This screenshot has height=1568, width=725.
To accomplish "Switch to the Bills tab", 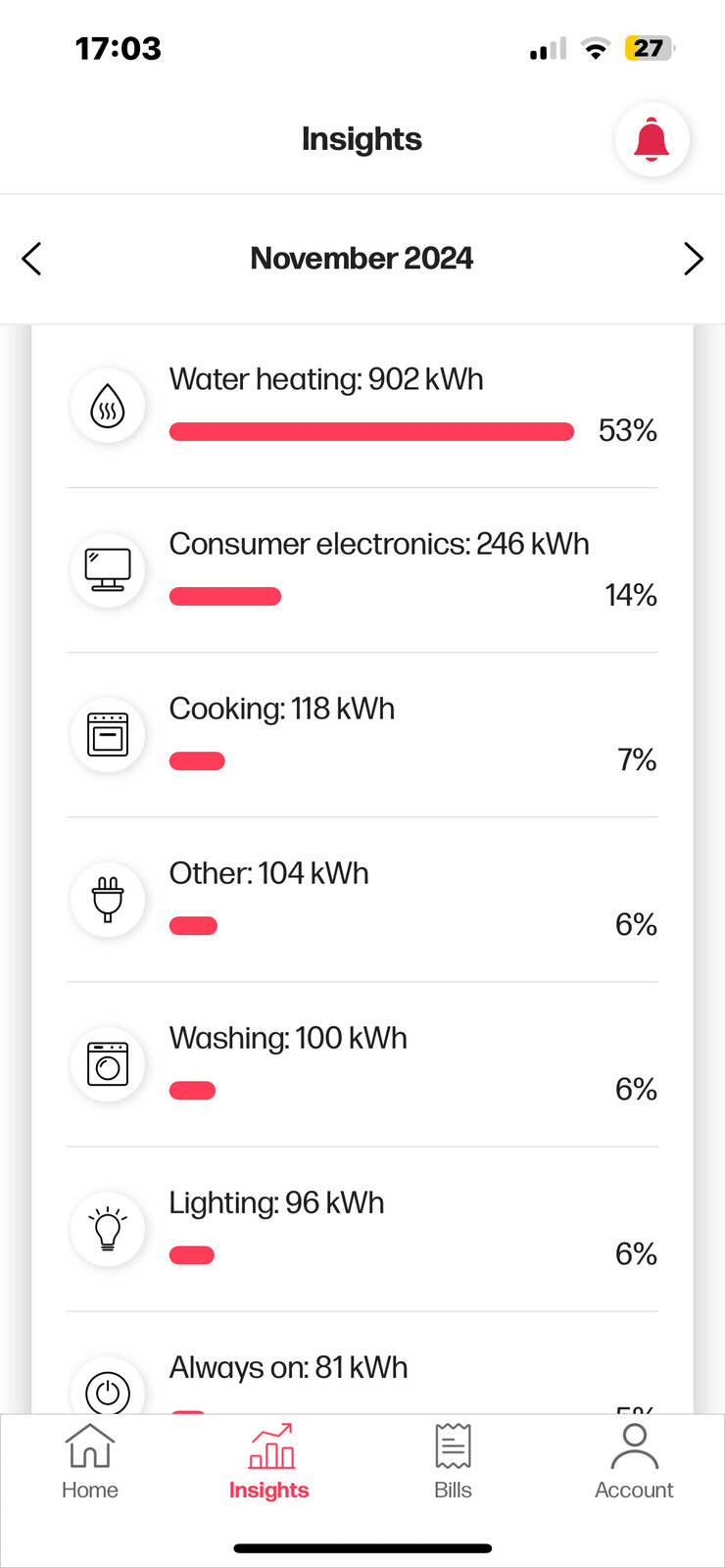I will click(x=453, y=1461).
